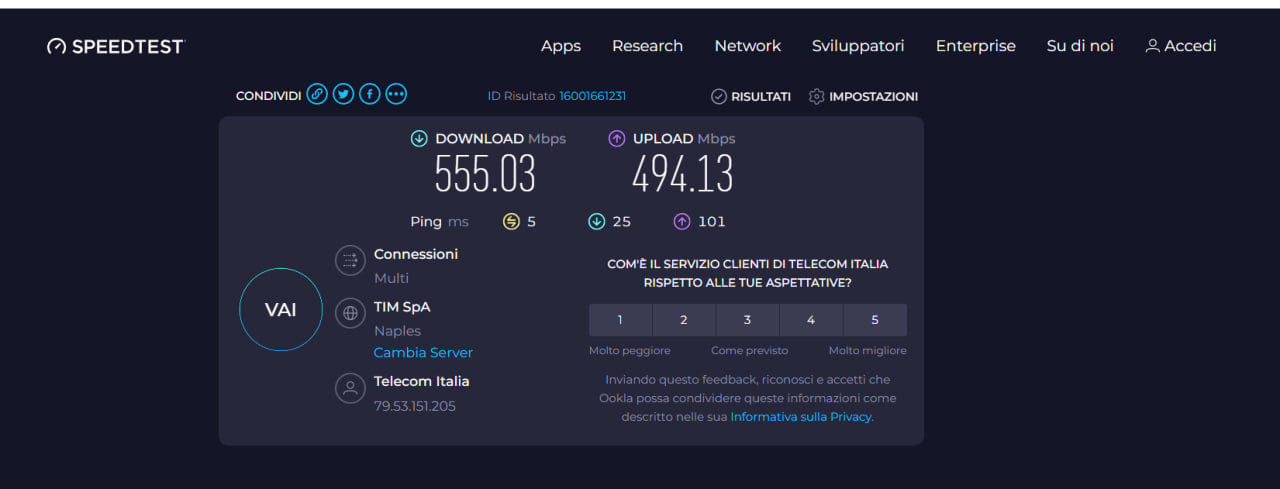Screen dimensions: 1280x489
Task: Click Cambia Server link
Action: (423, 353)
